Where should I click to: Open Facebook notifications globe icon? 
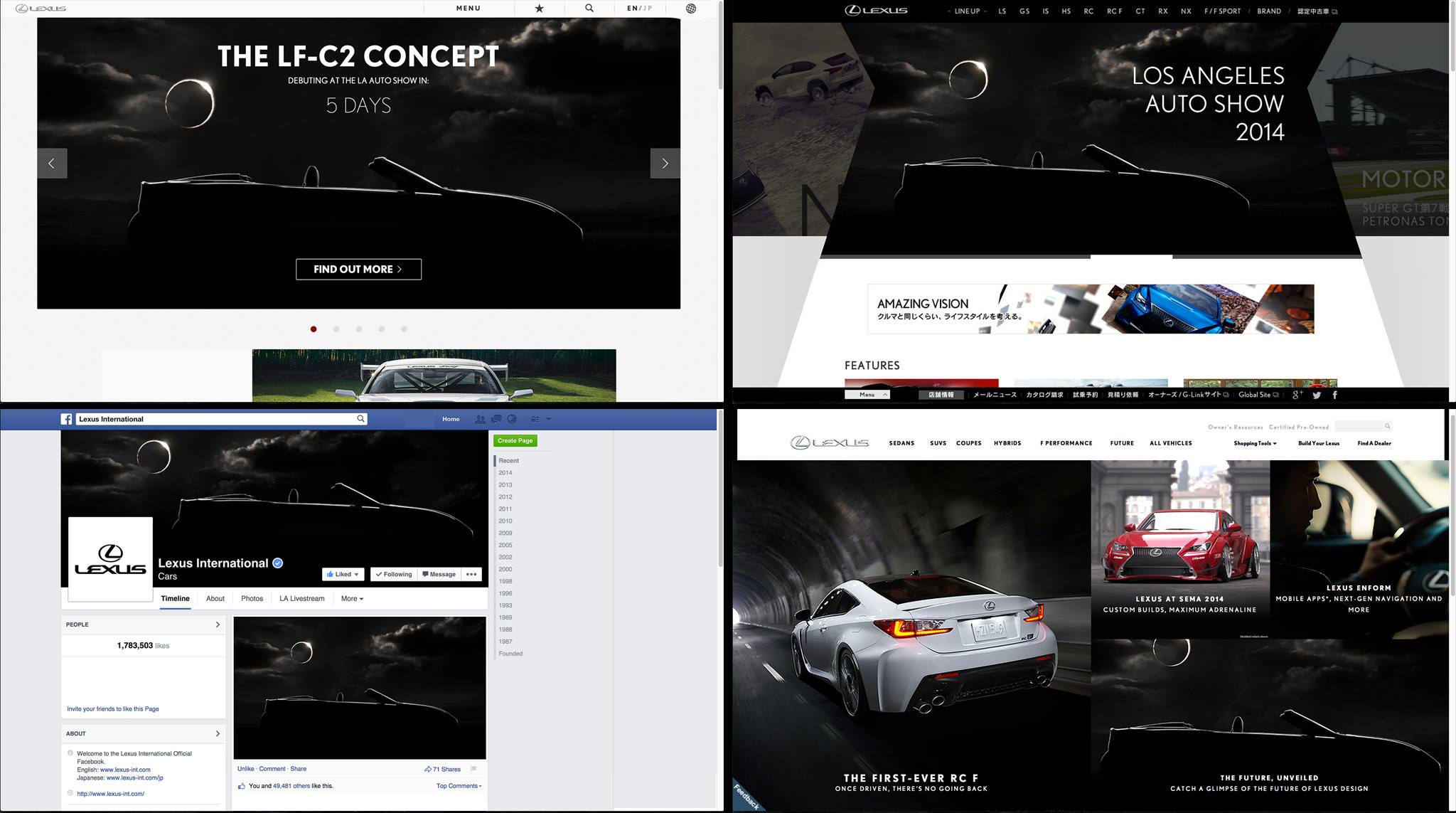(x=512, y=419)
